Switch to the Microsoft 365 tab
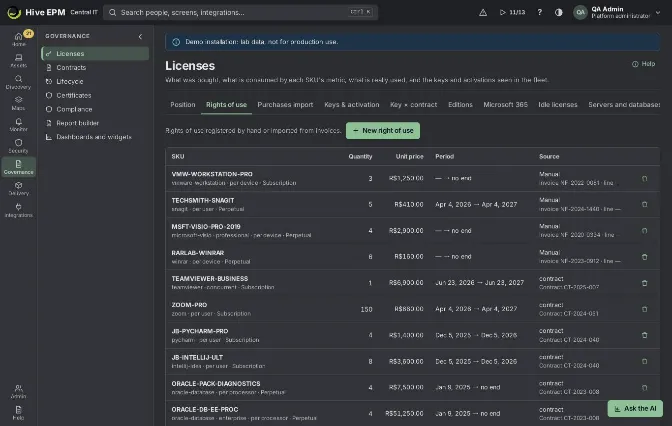The width and height of the screenshot is (672, 426). 505,105
